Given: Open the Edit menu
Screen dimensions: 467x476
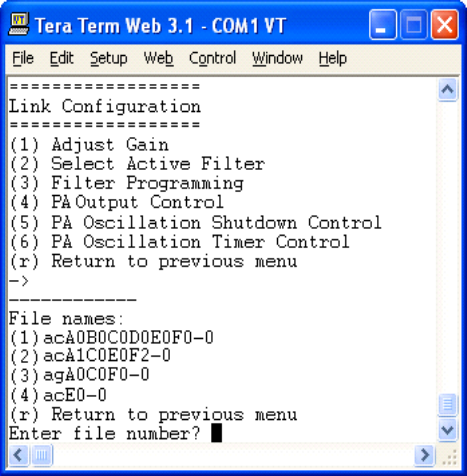Looking at the screenshot, I should (61, 58).
